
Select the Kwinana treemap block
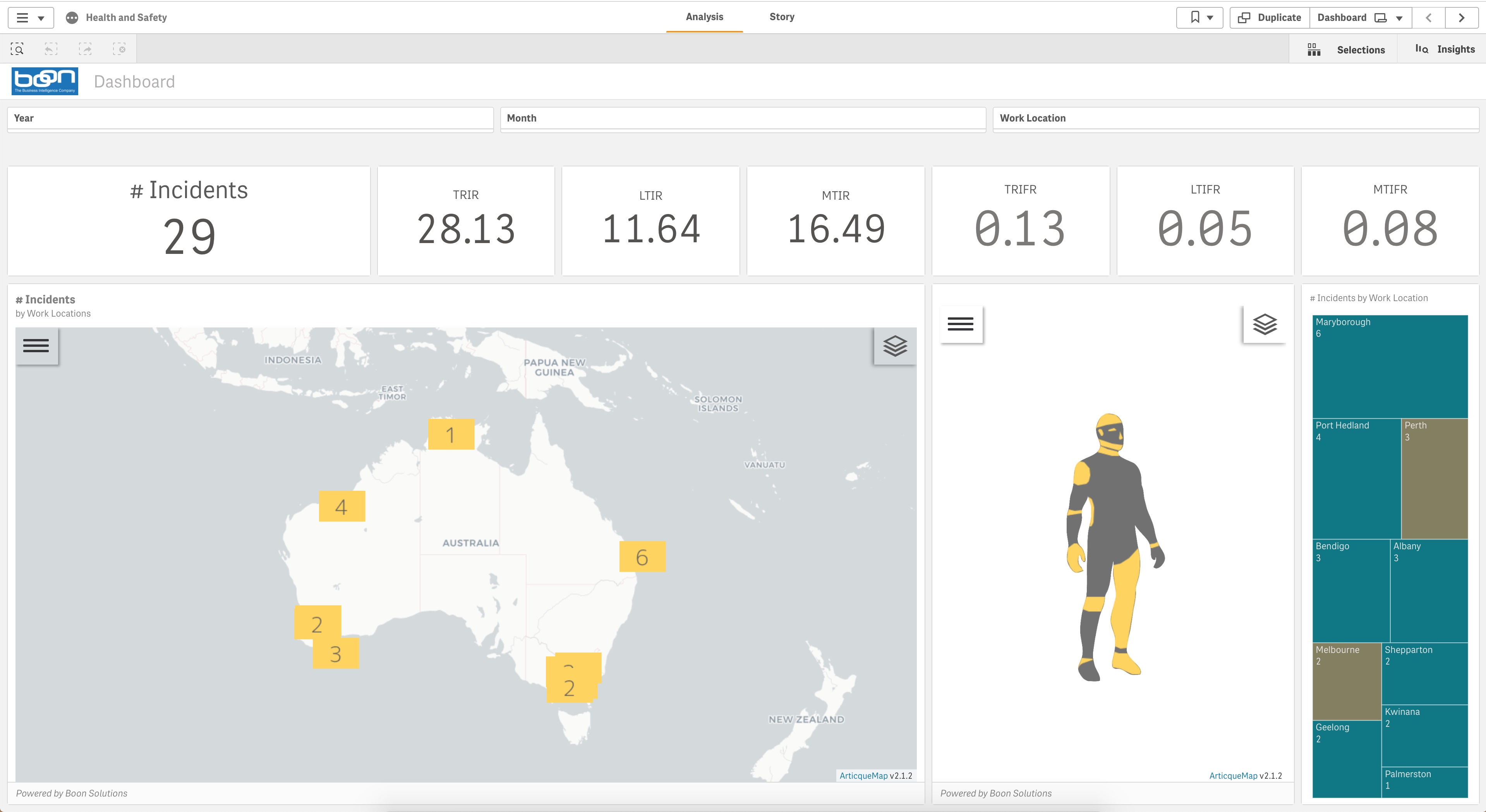tap(1425, 735)
